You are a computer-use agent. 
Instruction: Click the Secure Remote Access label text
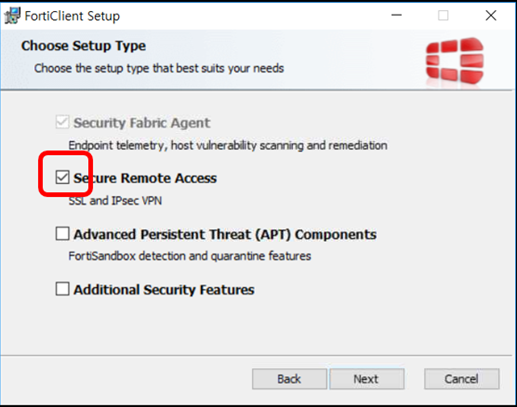click(145, 178)
